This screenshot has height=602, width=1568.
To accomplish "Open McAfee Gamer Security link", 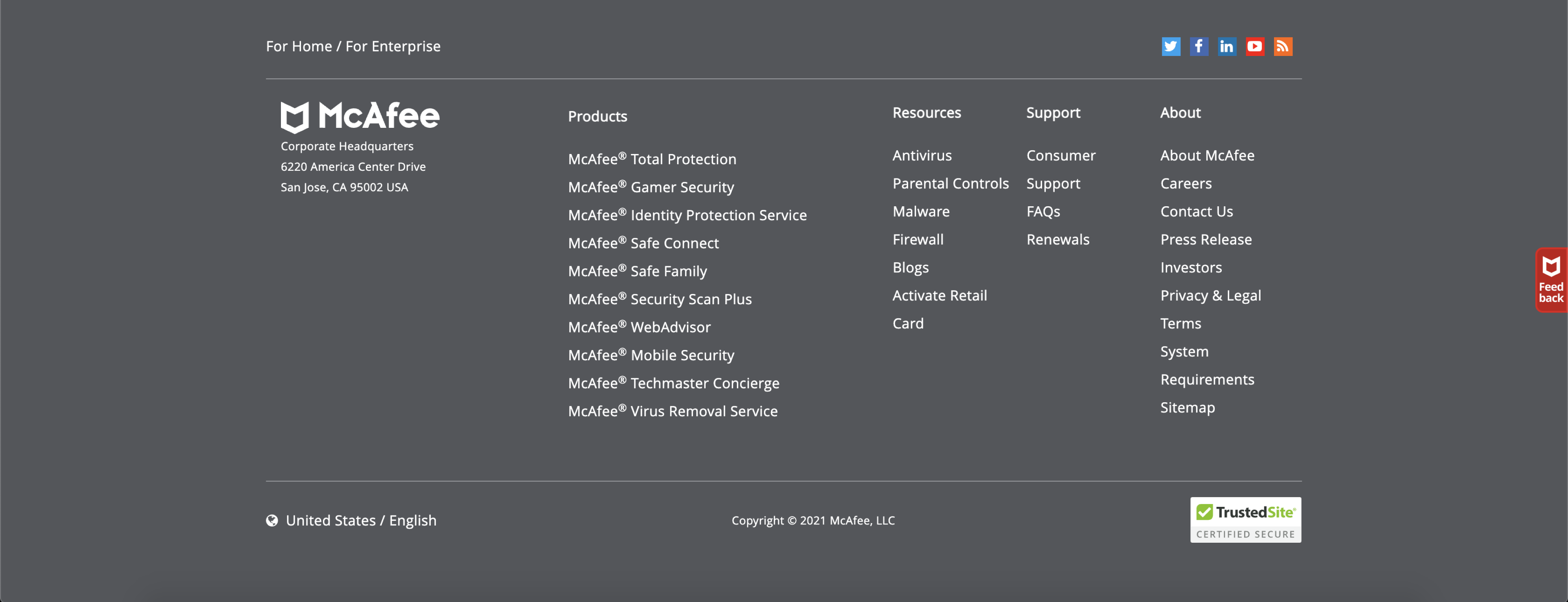I will coord(651,187).
